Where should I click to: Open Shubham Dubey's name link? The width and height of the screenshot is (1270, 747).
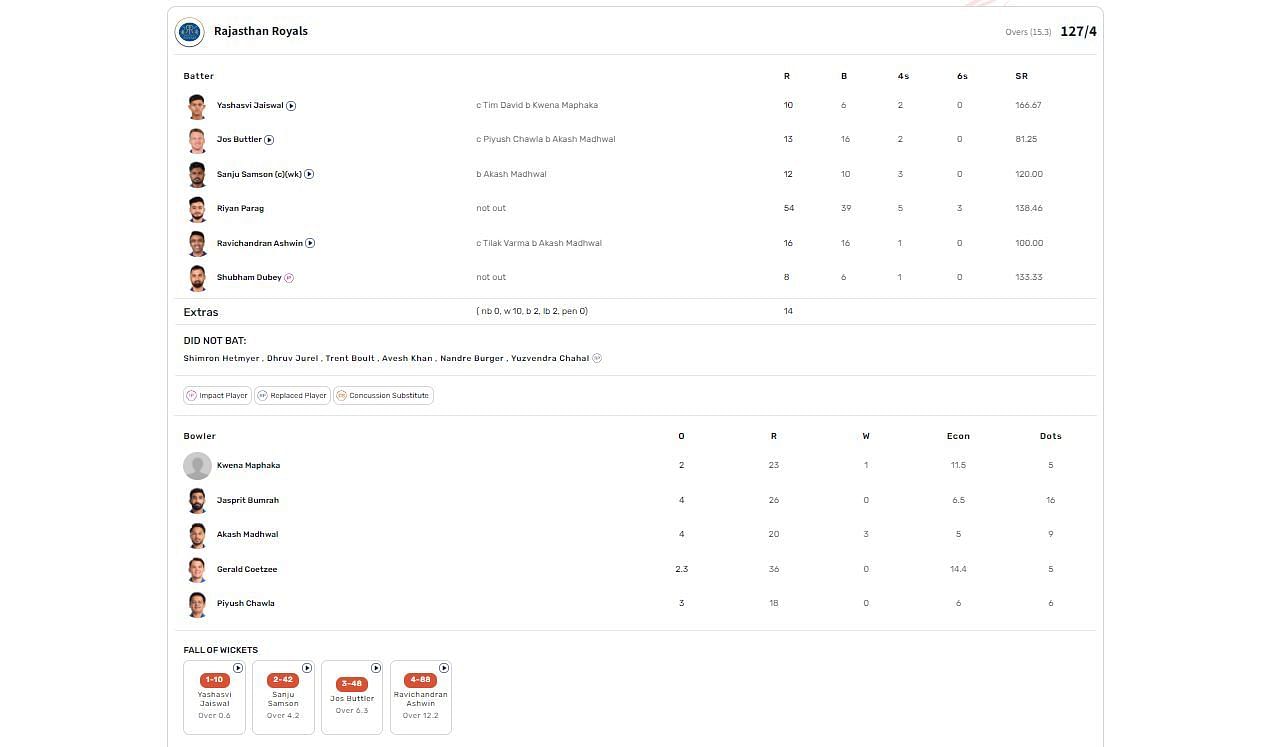coord(249,278)
